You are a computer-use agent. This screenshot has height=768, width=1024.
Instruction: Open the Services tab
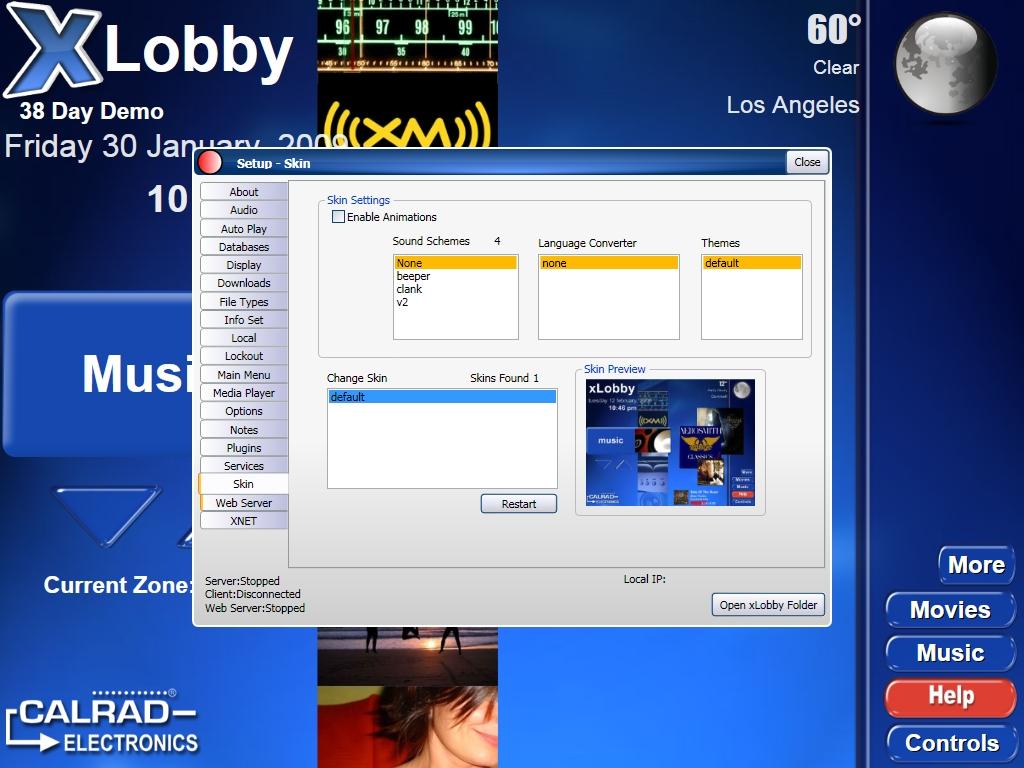coord(244,466)
